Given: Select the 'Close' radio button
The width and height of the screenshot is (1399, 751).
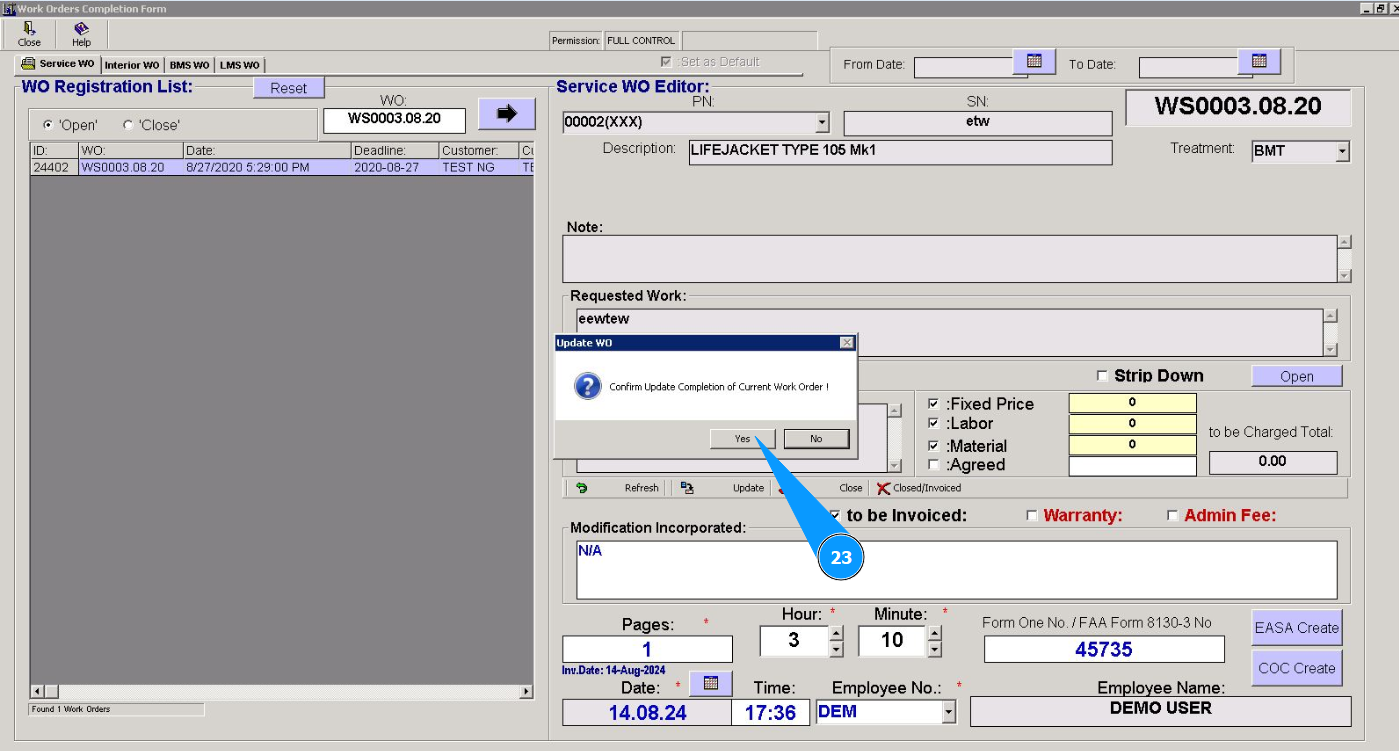Looking at the screenshot, I should (x=128, y=125).
